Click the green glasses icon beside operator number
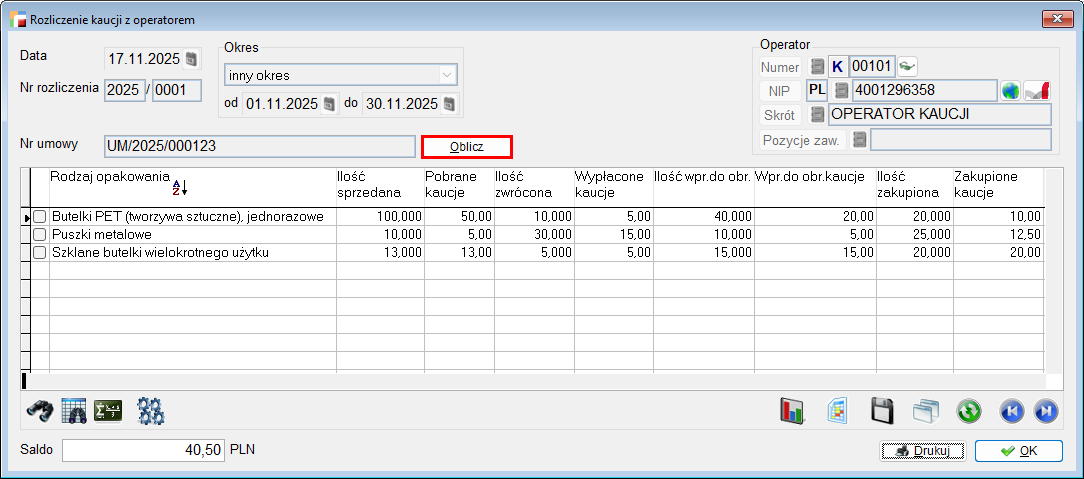 point(907,67)
